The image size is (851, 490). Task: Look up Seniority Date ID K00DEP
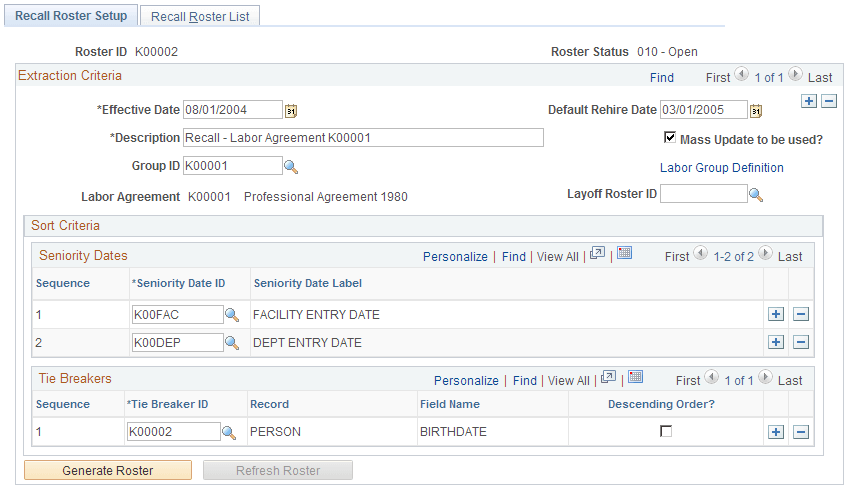tap(232, 343)
